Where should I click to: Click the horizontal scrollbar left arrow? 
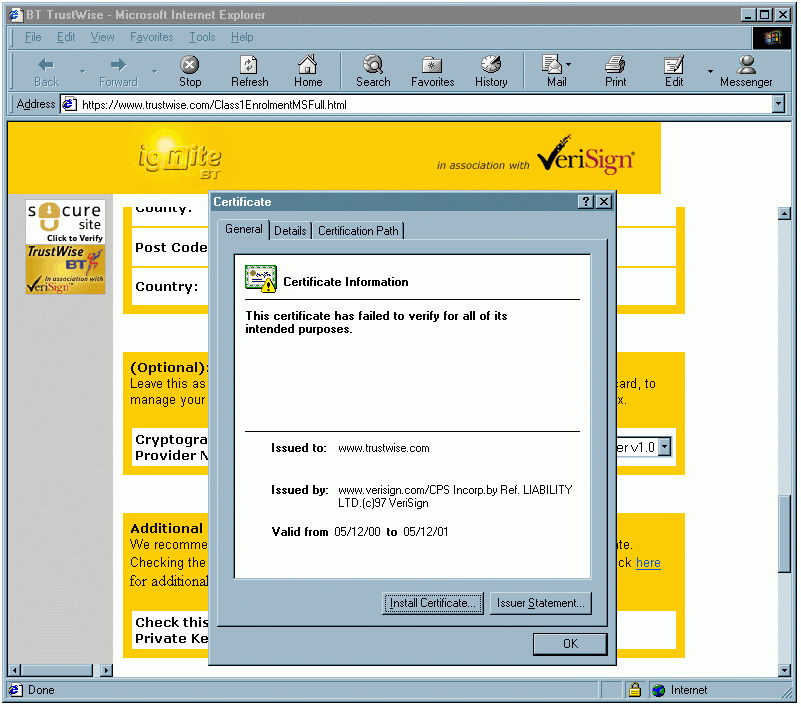[x=15, y=670]
